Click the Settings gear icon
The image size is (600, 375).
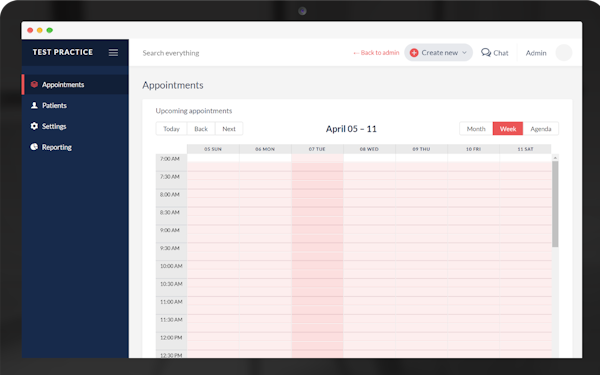pos(34,126)
